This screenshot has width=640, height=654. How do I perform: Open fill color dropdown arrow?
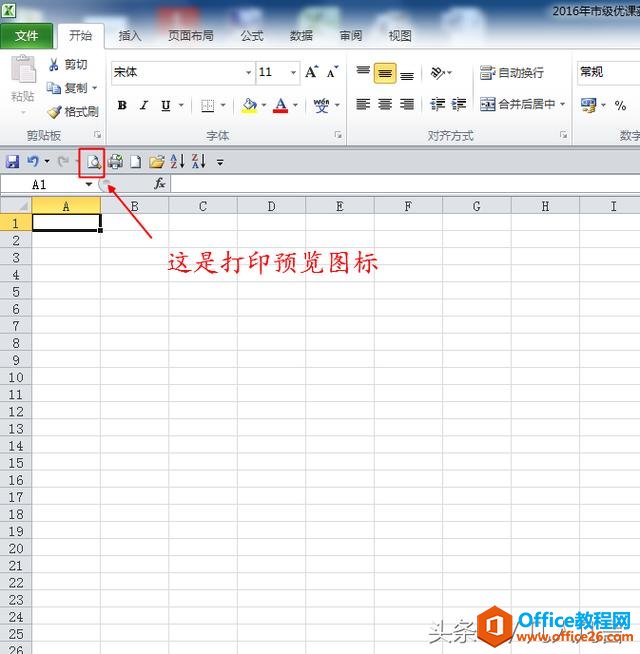pyautogui.click(x=264, y=105)
